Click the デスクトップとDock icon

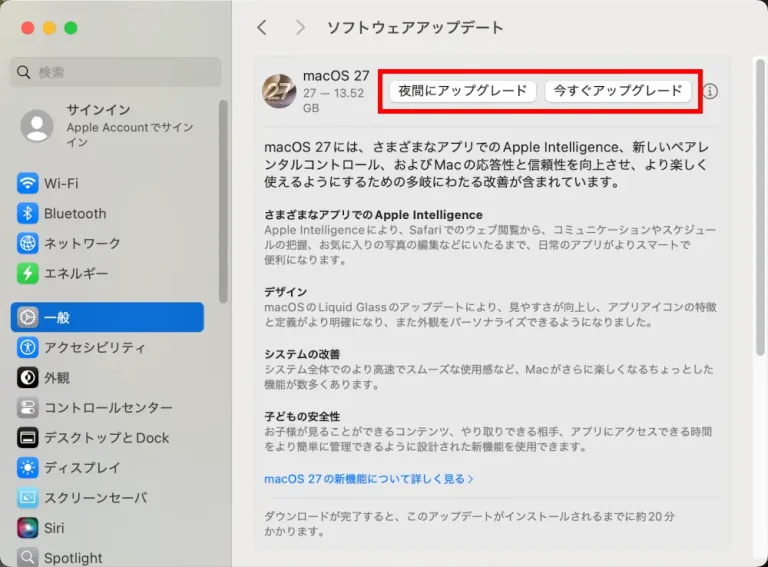[x=27, y=438]
